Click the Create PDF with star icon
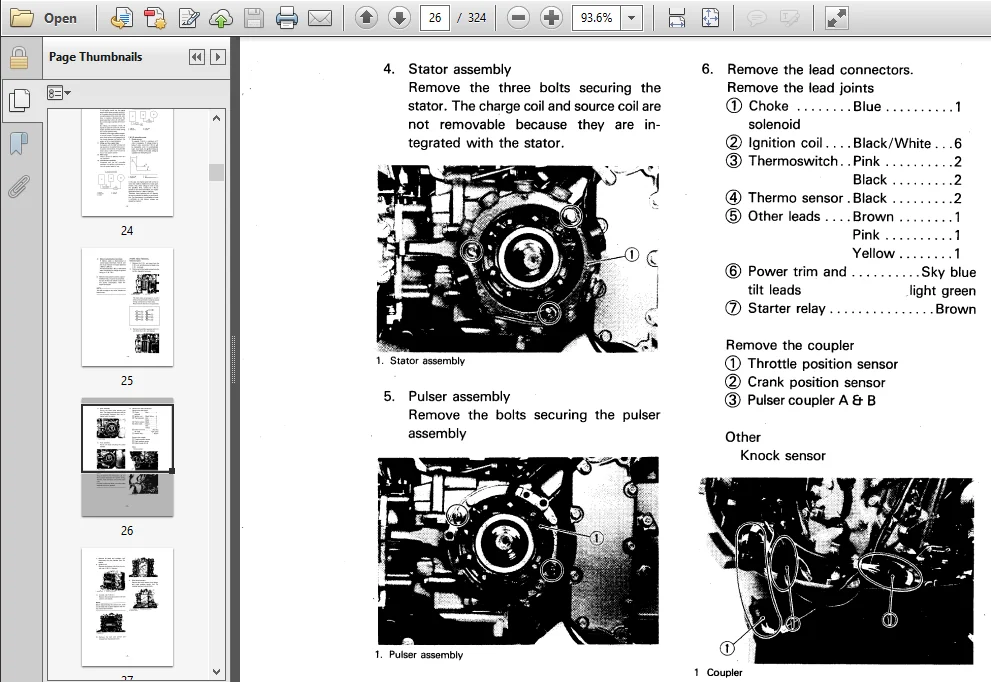The width and height of the screenshot is (991, 682). tap(155, 18)
